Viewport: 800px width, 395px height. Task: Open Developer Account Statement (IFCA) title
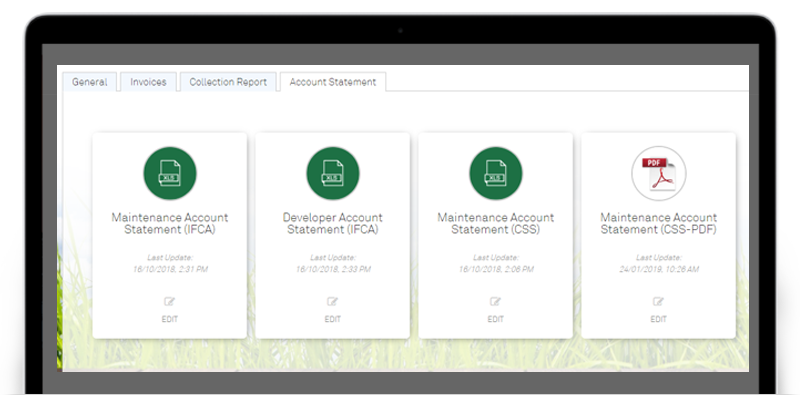coord(333,224)
